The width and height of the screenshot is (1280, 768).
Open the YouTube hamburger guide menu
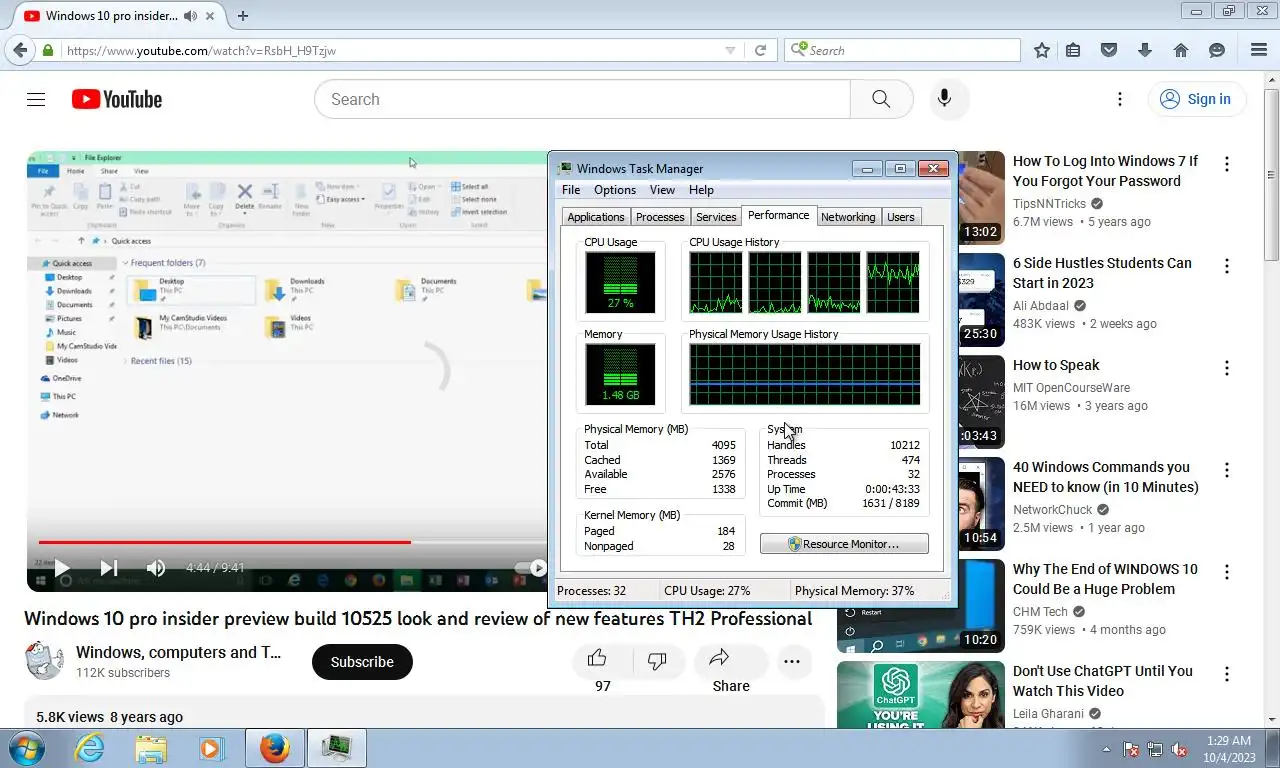click(36, 99)
